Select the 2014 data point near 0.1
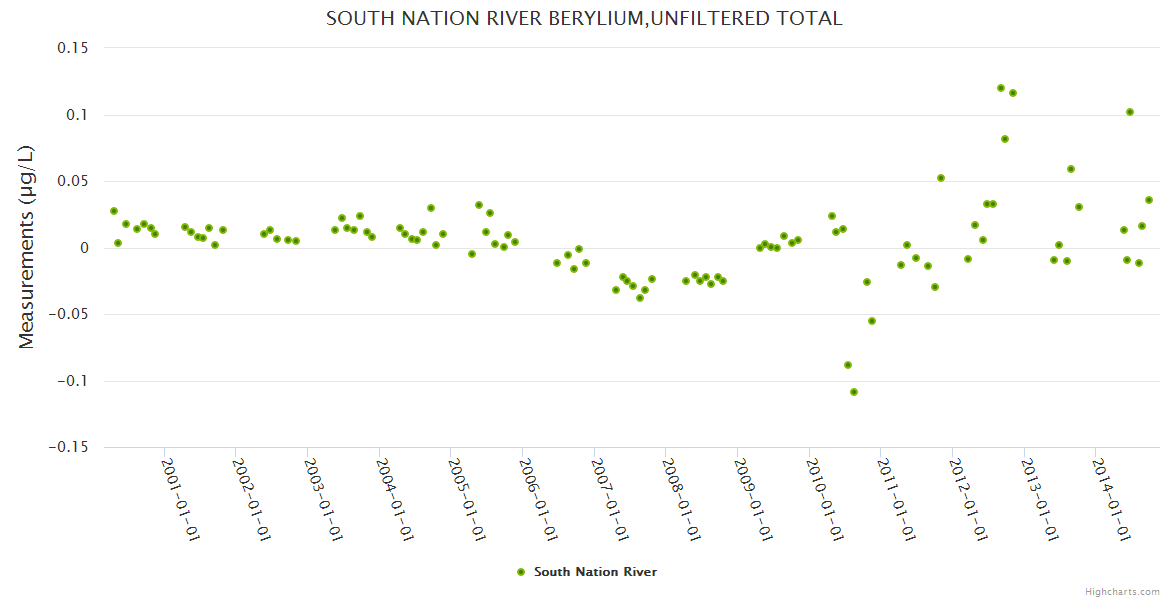The image size is (1170, 600). click(x=1130, y=112)
